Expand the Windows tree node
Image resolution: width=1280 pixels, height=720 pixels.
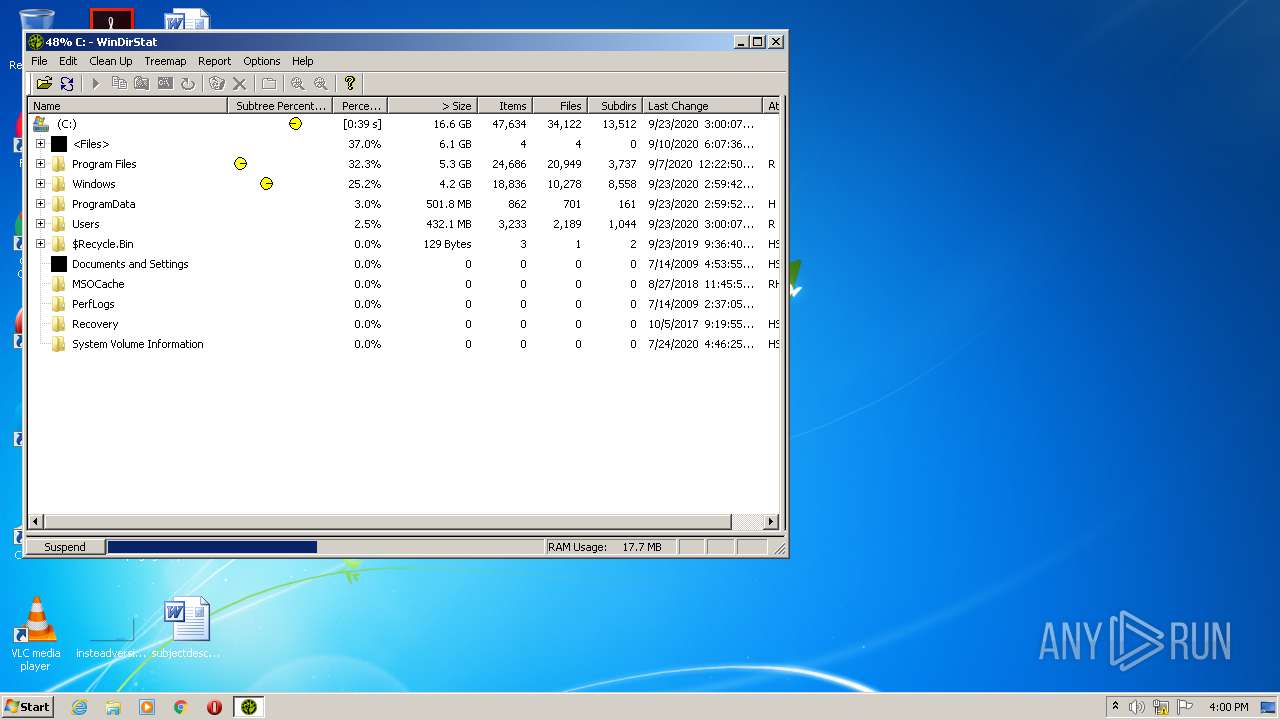(x=40, y=184)
